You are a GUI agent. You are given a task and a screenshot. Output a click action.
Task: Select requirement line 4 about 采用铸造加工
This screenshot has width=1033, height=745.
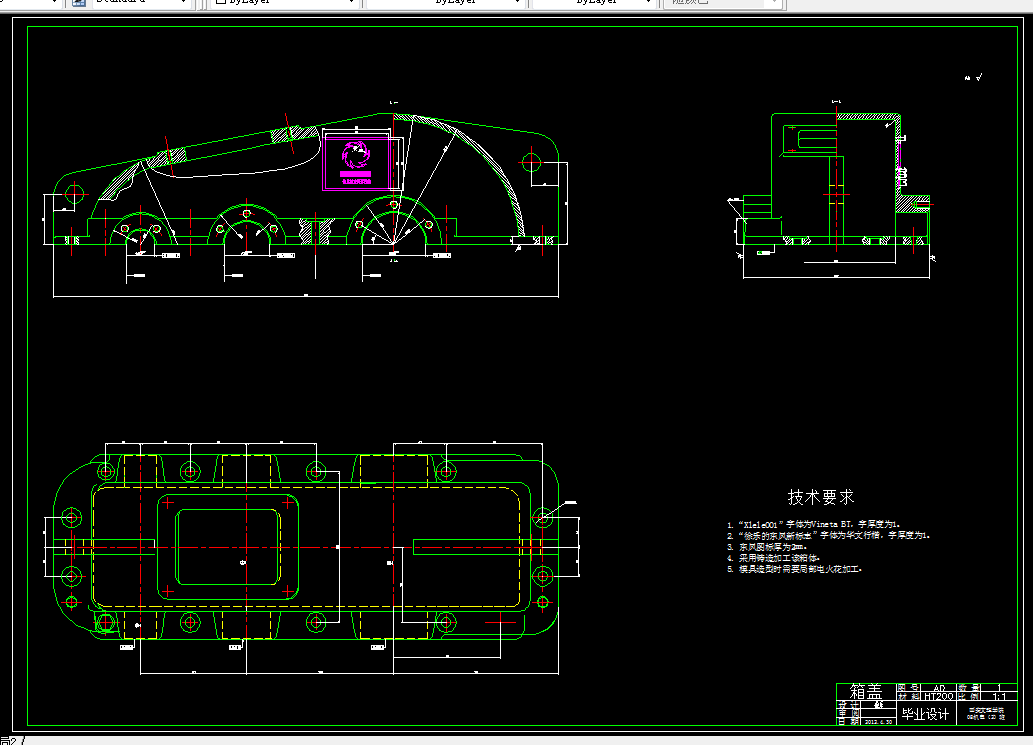(773, 558)
